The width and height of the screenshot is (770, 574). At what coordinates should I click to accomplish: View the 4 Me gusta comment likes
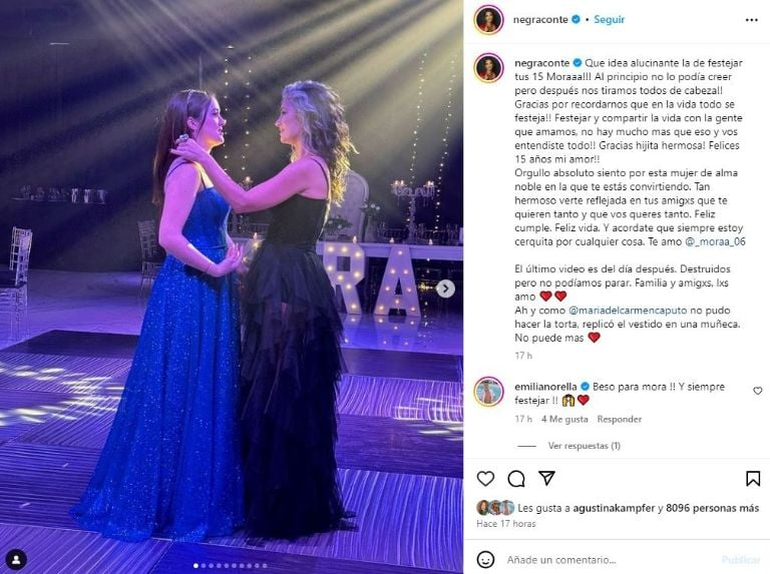coord(564,419)
